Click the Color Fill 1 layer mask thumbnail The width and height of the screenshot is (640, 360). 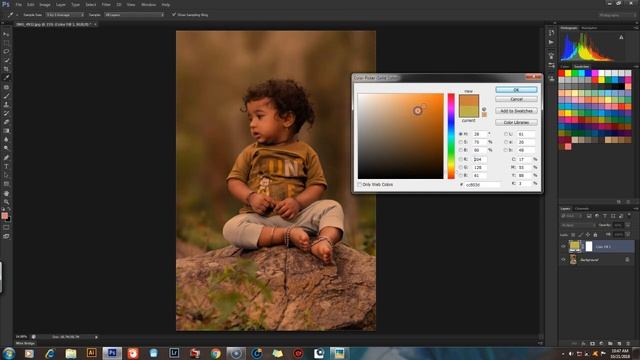point(589,246)
